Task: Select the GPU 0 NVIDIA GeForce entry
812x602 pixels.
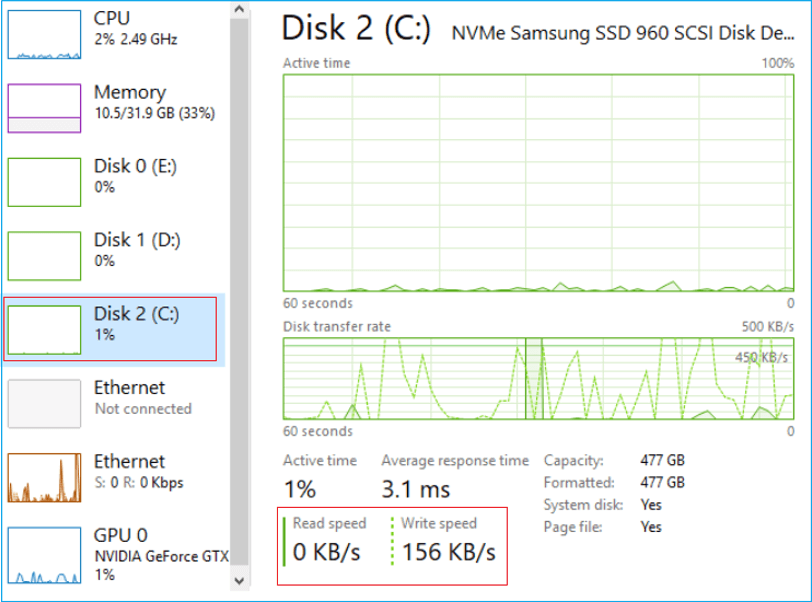Action: pyautogui.click(x=160, y=554)
